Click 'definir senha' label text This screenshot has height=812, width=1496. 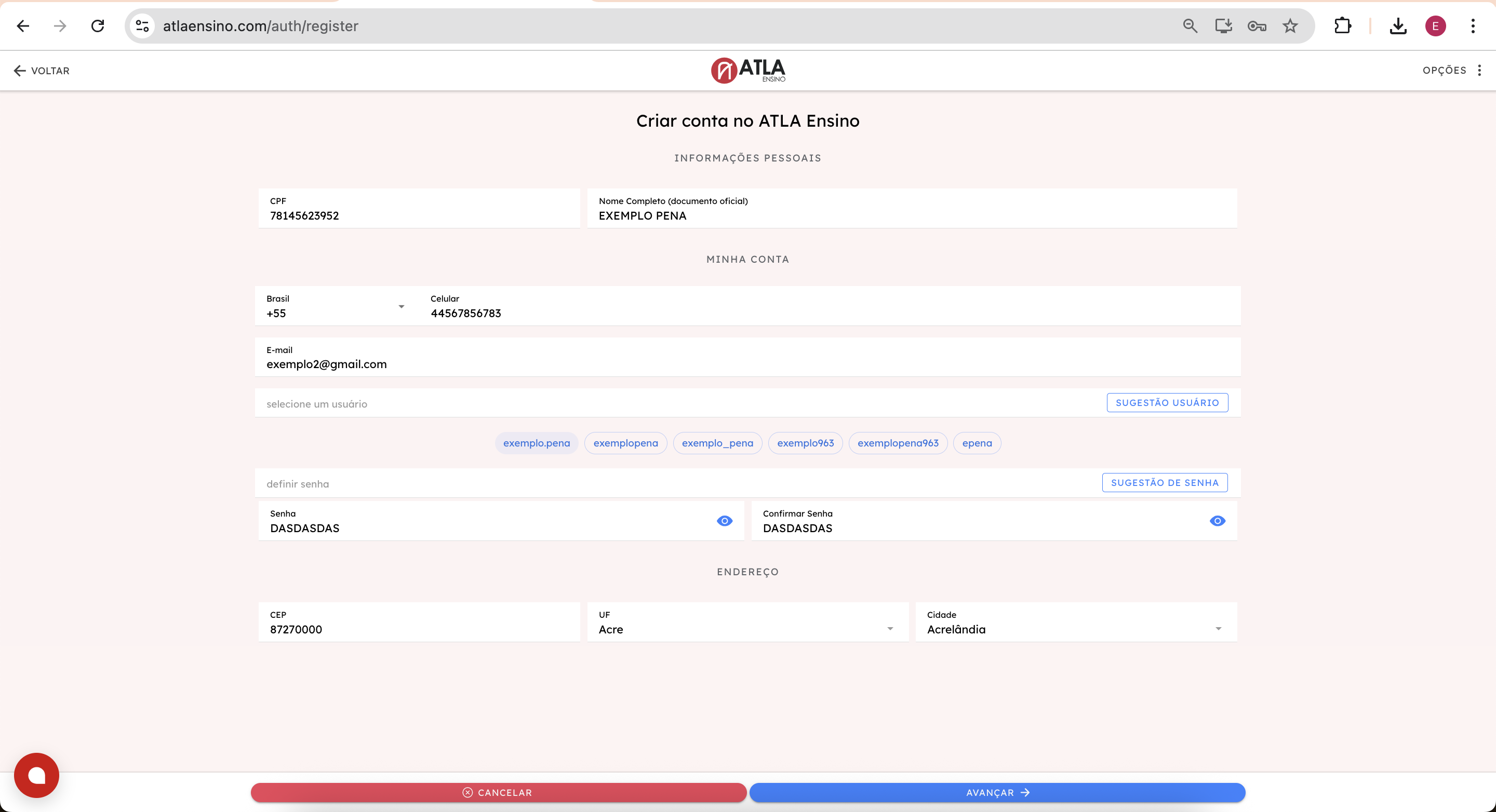pyautogui.click(x=297, y=484)
